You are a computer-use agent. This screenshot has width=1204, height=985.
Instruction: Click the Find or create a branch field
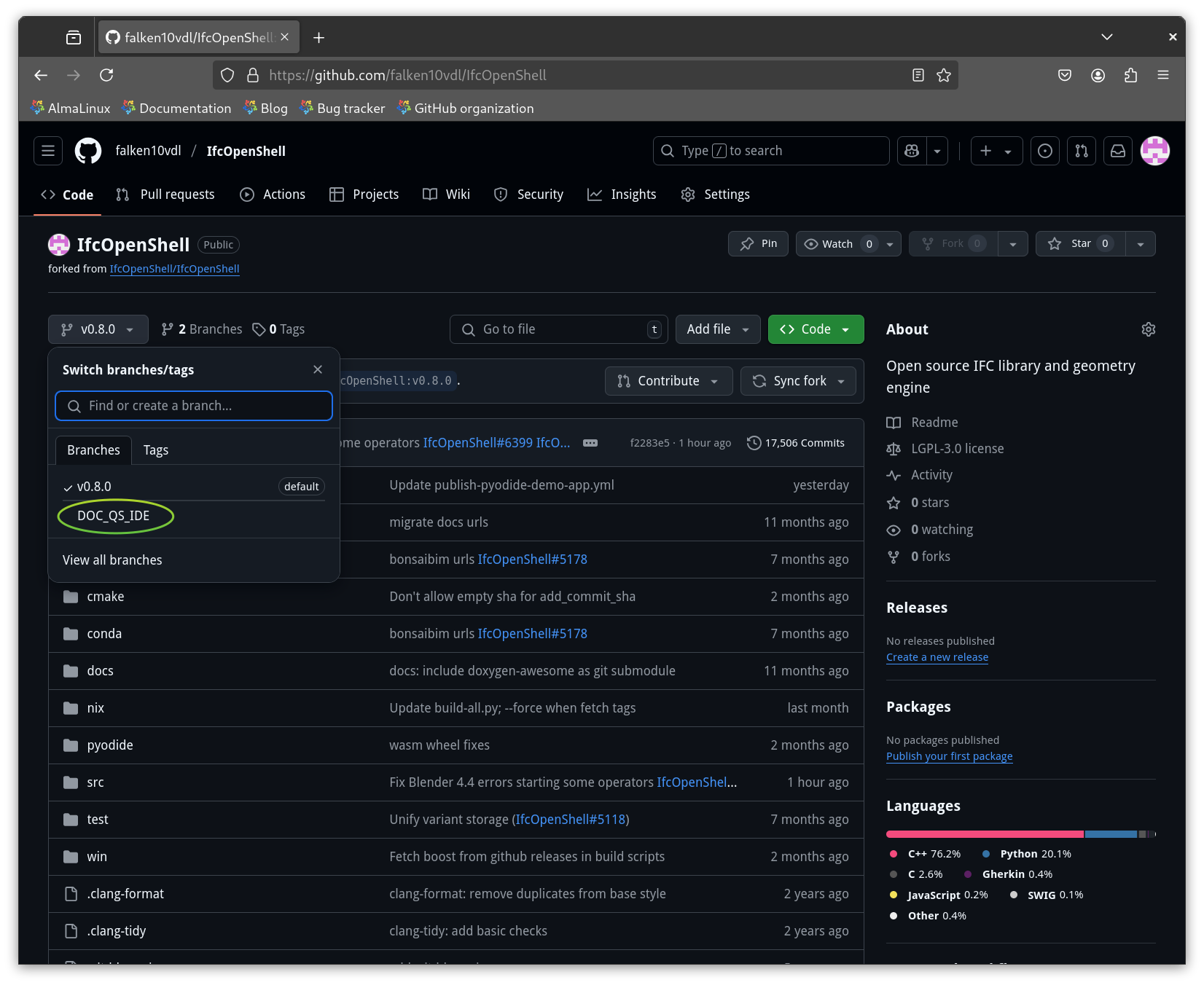click(x=194, y=406)
